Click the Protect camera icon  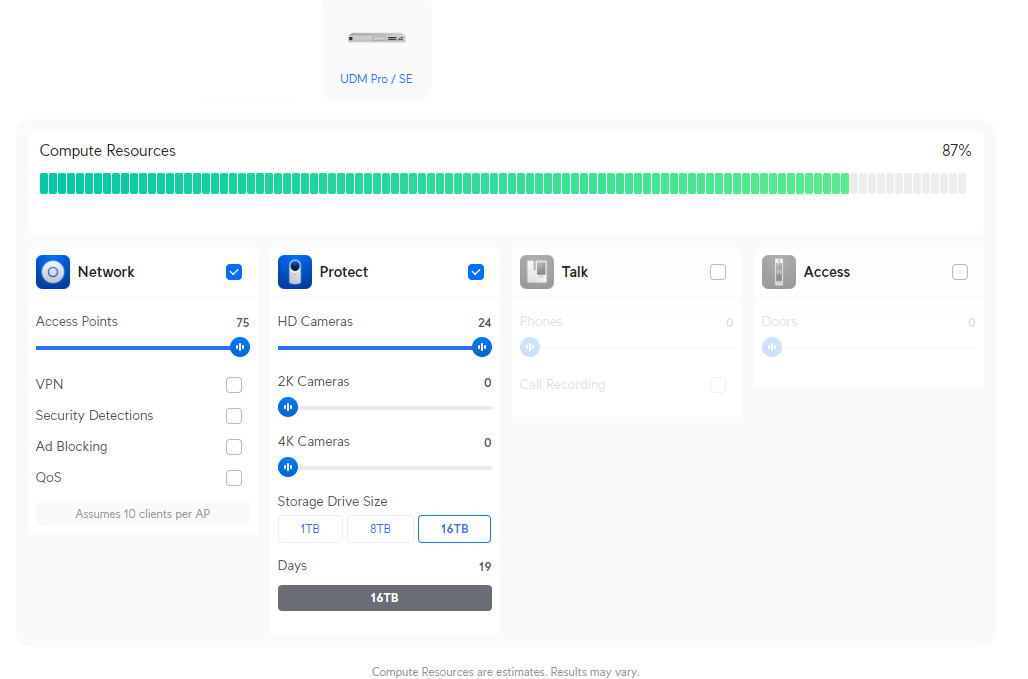(294, 272)
